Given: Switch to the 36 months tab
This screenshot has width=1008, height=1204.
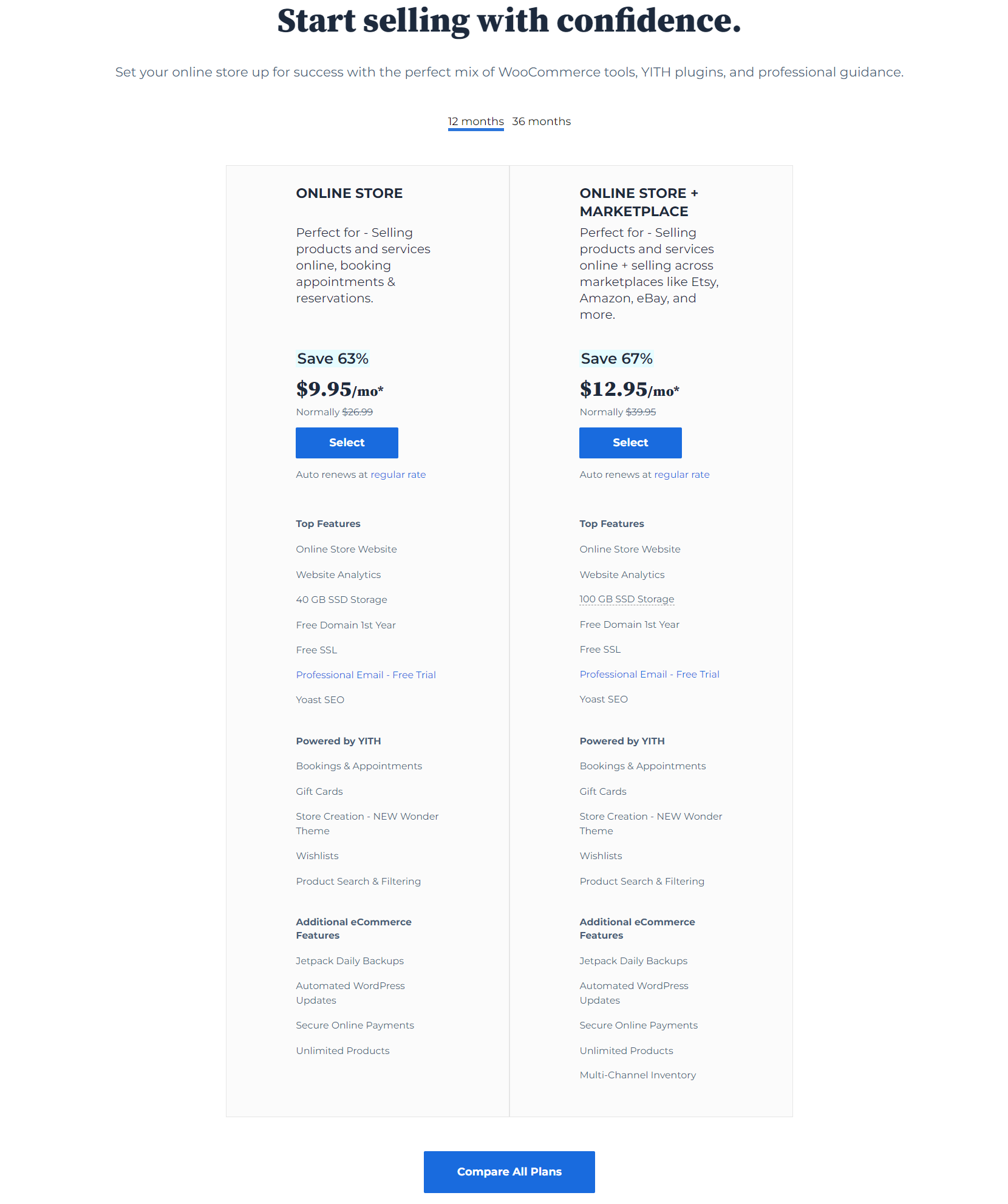Looking at the screenshot, I should tap(541, 121).
